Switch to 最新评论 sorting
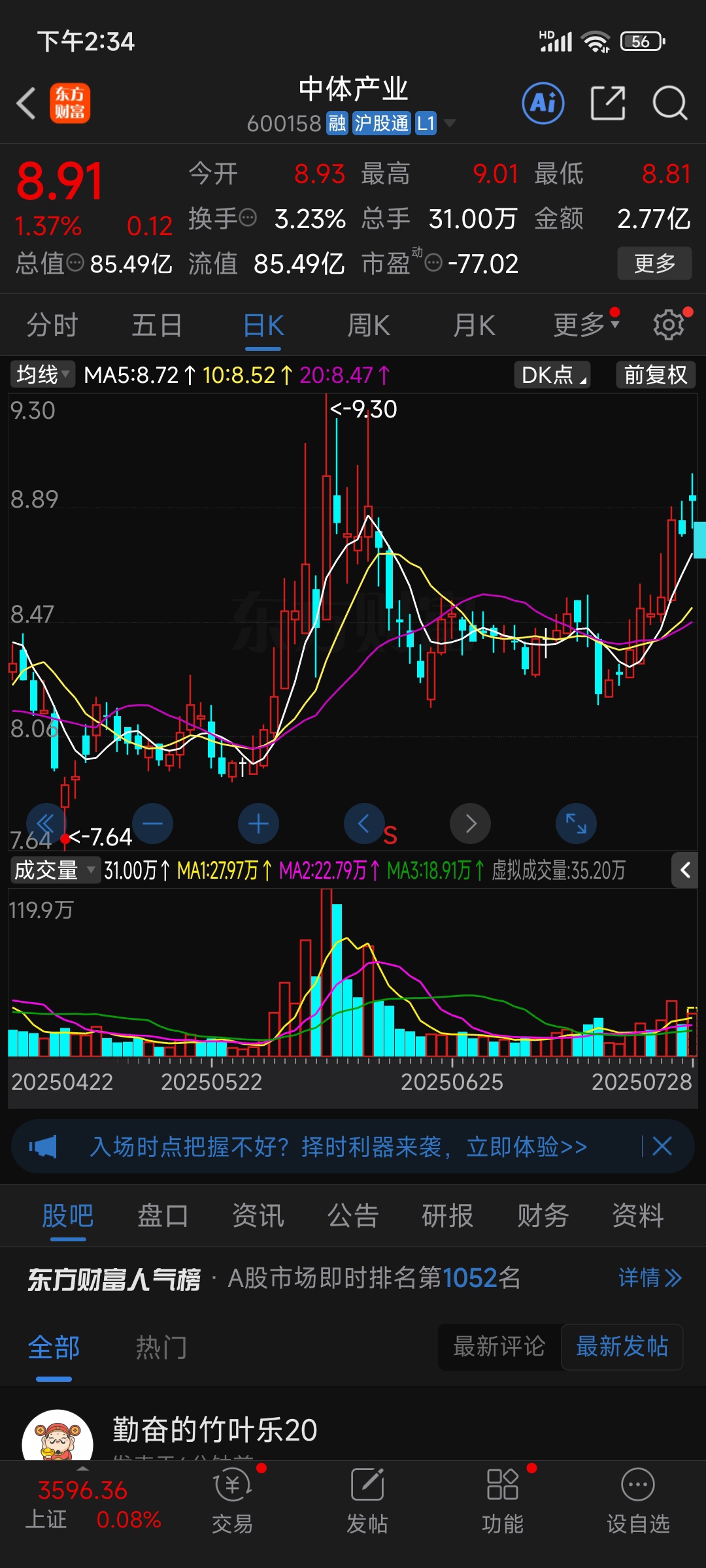The image size is (706, 1568). [499, 1347]
